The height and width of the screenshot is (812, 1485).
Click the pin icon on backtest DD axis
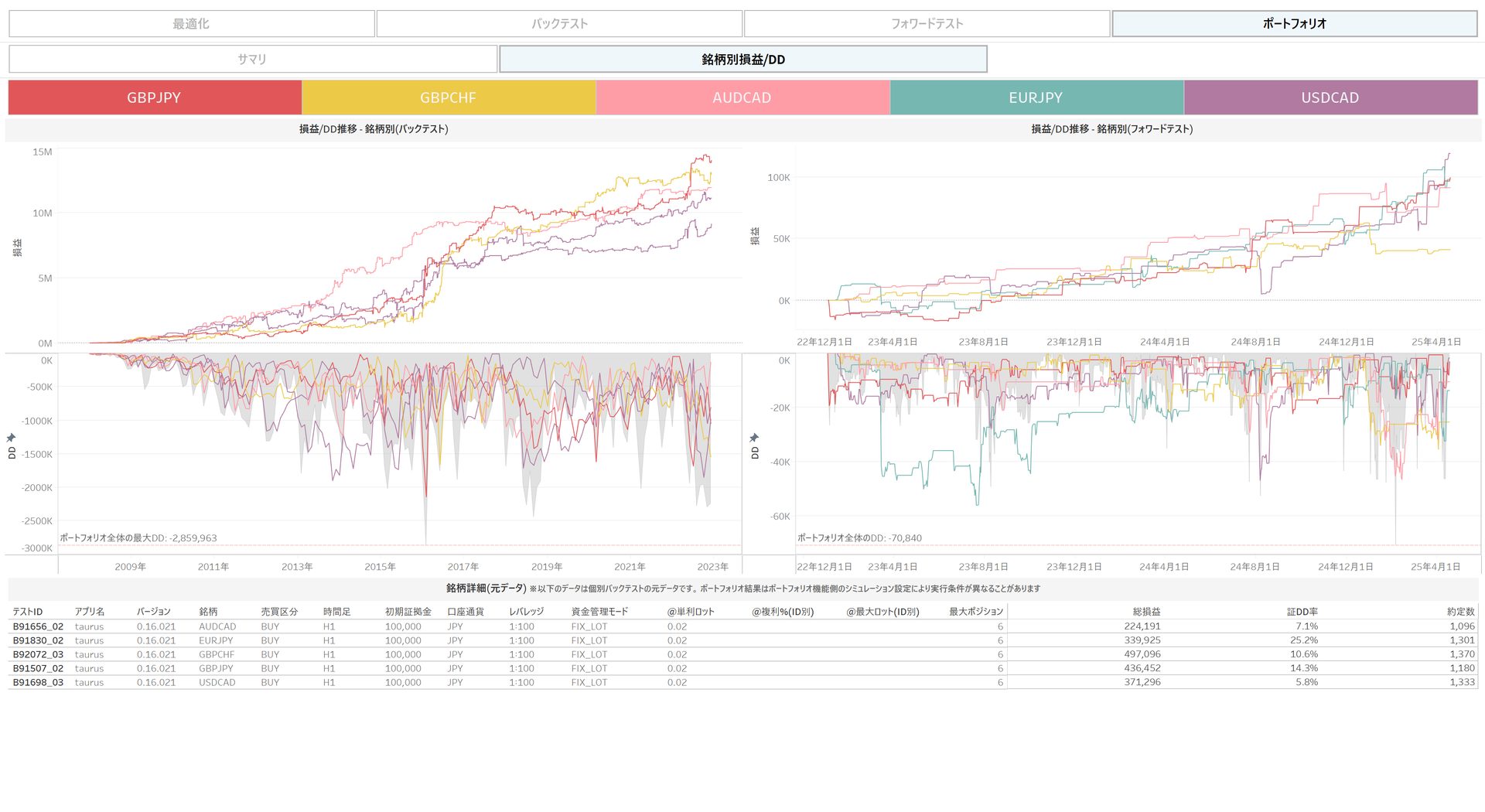pyautogui.click(x=11, y=438)
